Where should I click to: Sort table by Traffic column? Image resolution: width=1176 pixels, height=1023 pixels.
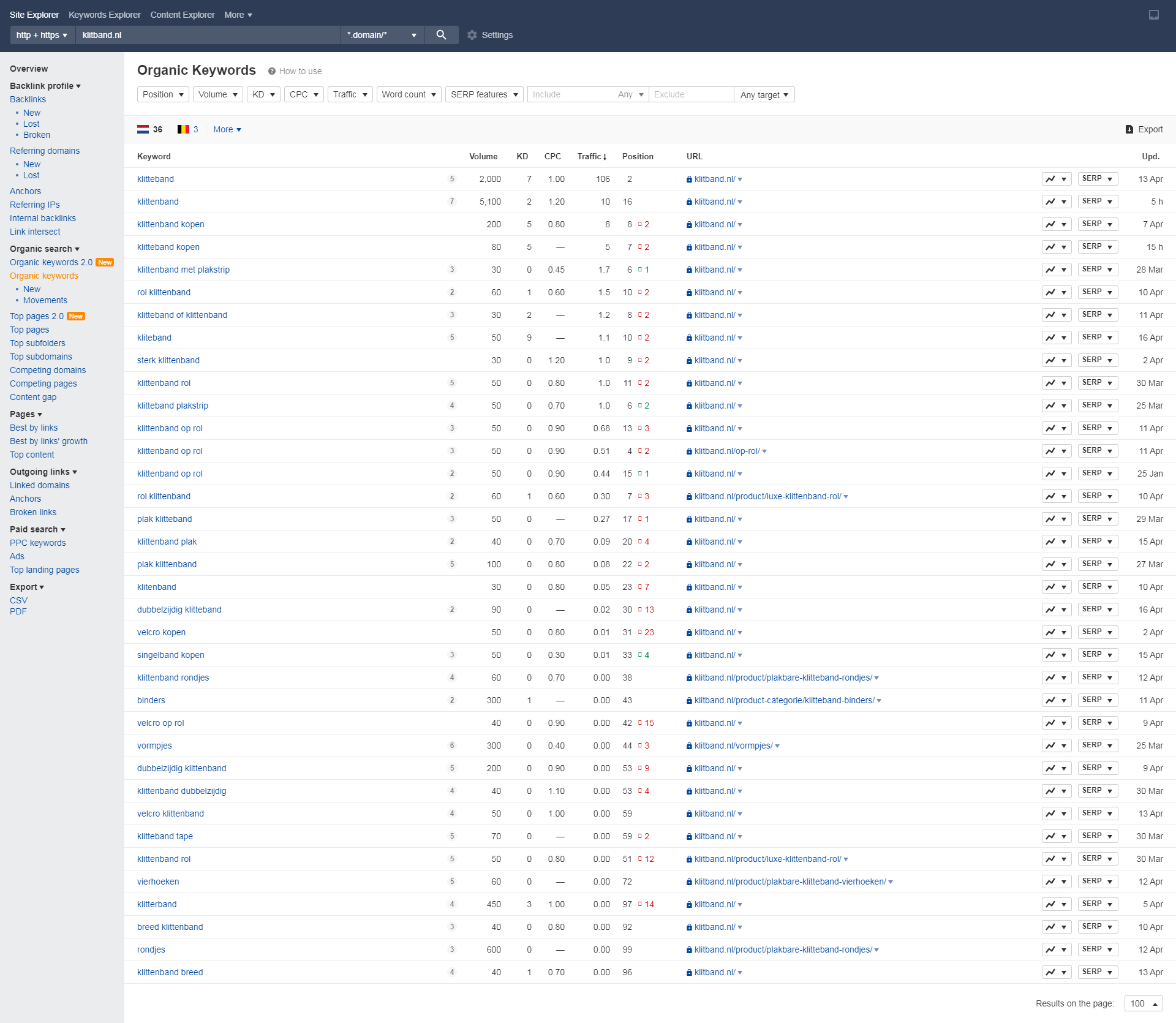pyautogui.click(x=592, y=156)
